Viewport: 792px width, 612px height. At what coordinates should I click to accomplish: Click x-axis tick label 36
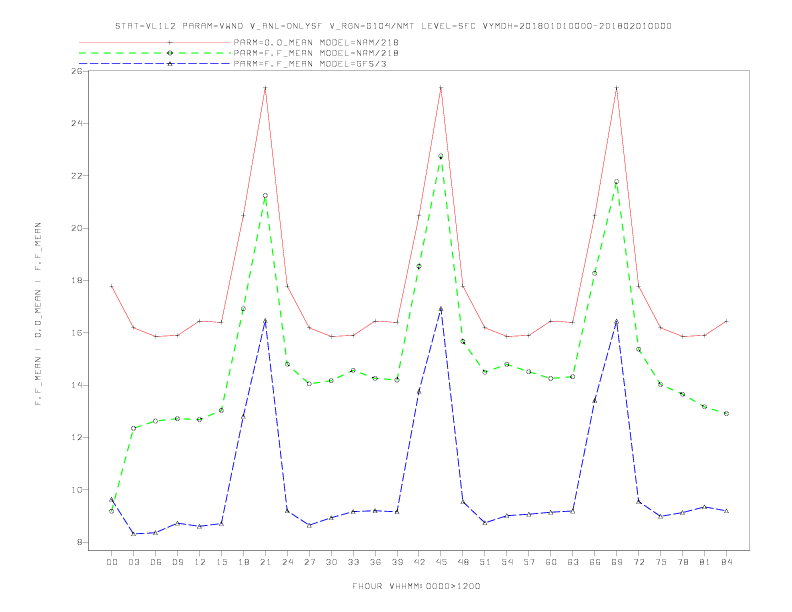pyautogui.click(x=375, y=562)
